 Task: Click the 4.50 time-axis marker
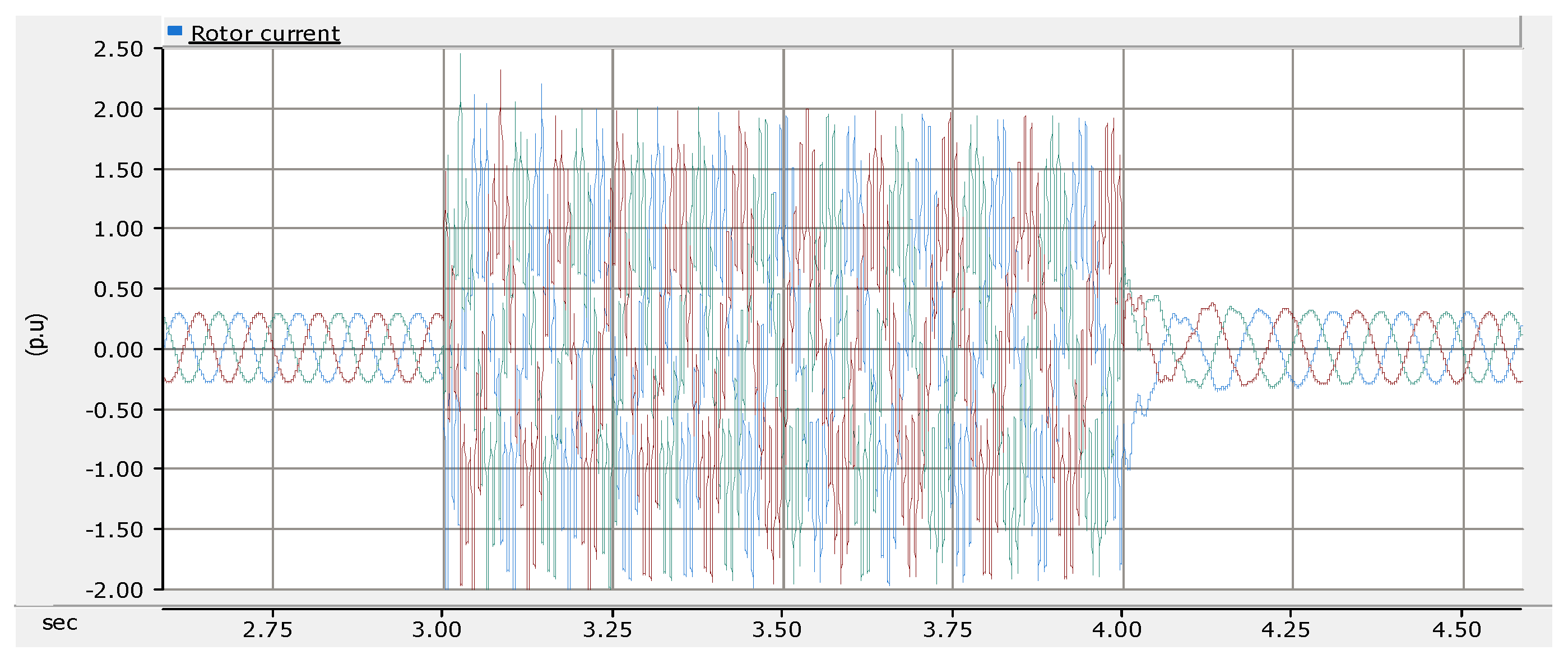(1456, 630)
